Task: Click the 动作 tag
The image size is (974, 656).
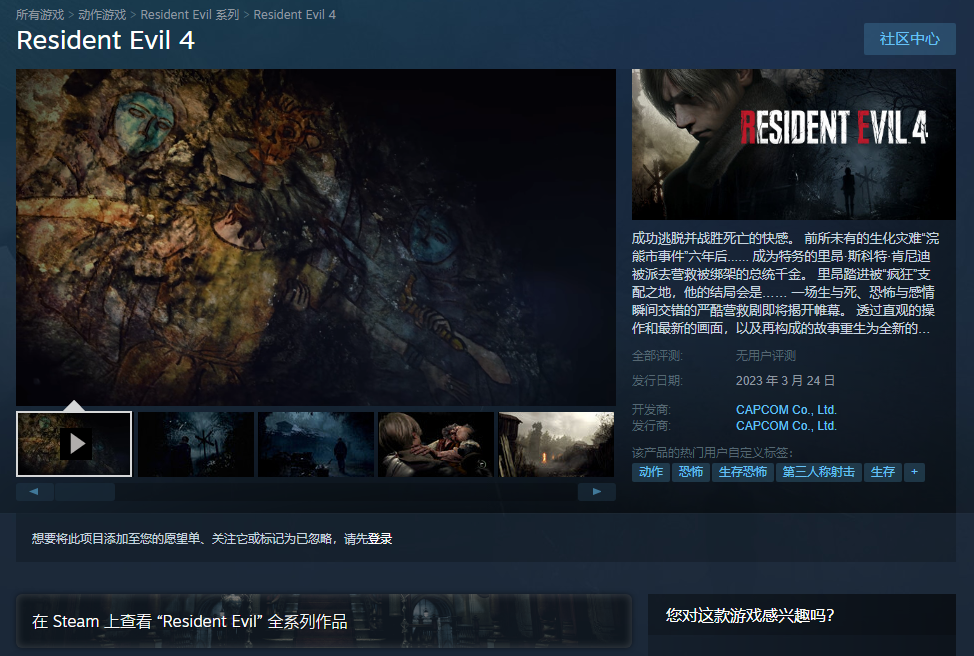Action: click(651, 472)
